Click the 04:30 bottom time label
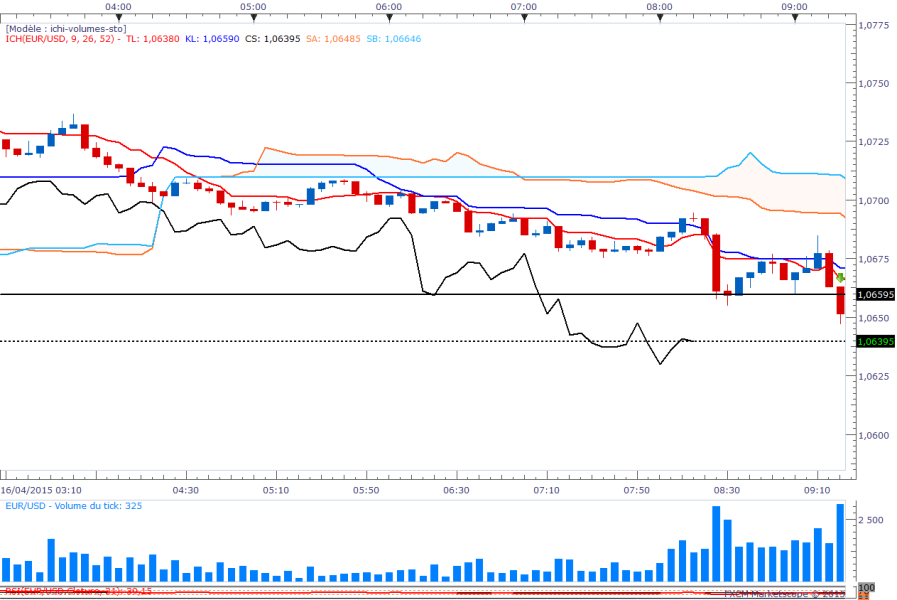 (x=186, y=490)
